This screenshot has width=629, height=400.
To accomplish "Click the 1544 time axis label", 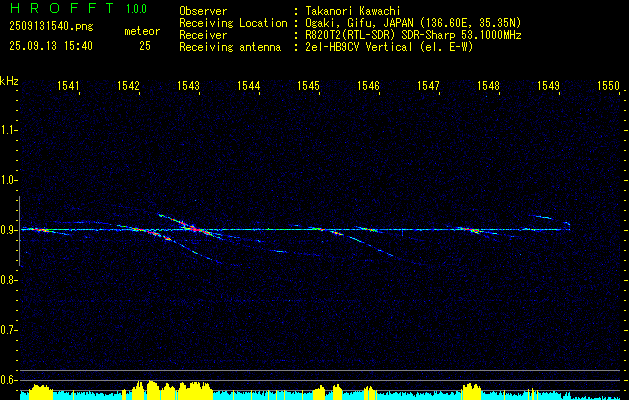I will [248, 85].
